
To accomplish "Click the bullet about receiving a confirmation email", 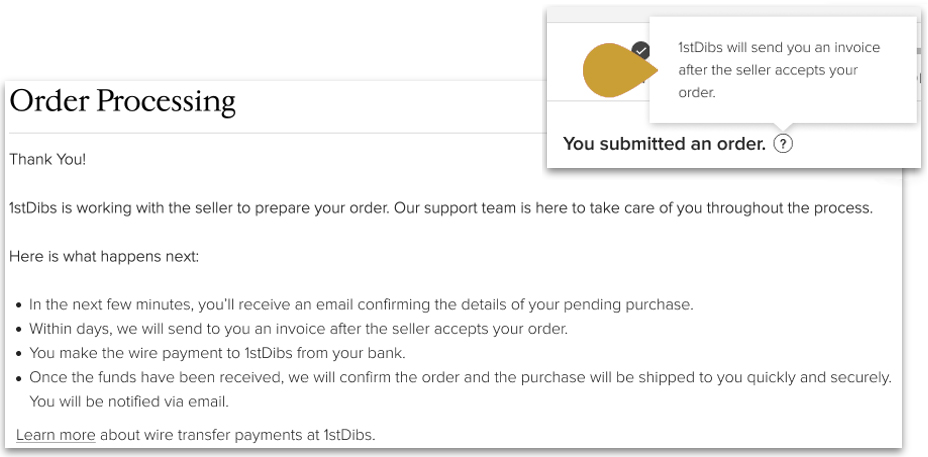I will point(361,305).
